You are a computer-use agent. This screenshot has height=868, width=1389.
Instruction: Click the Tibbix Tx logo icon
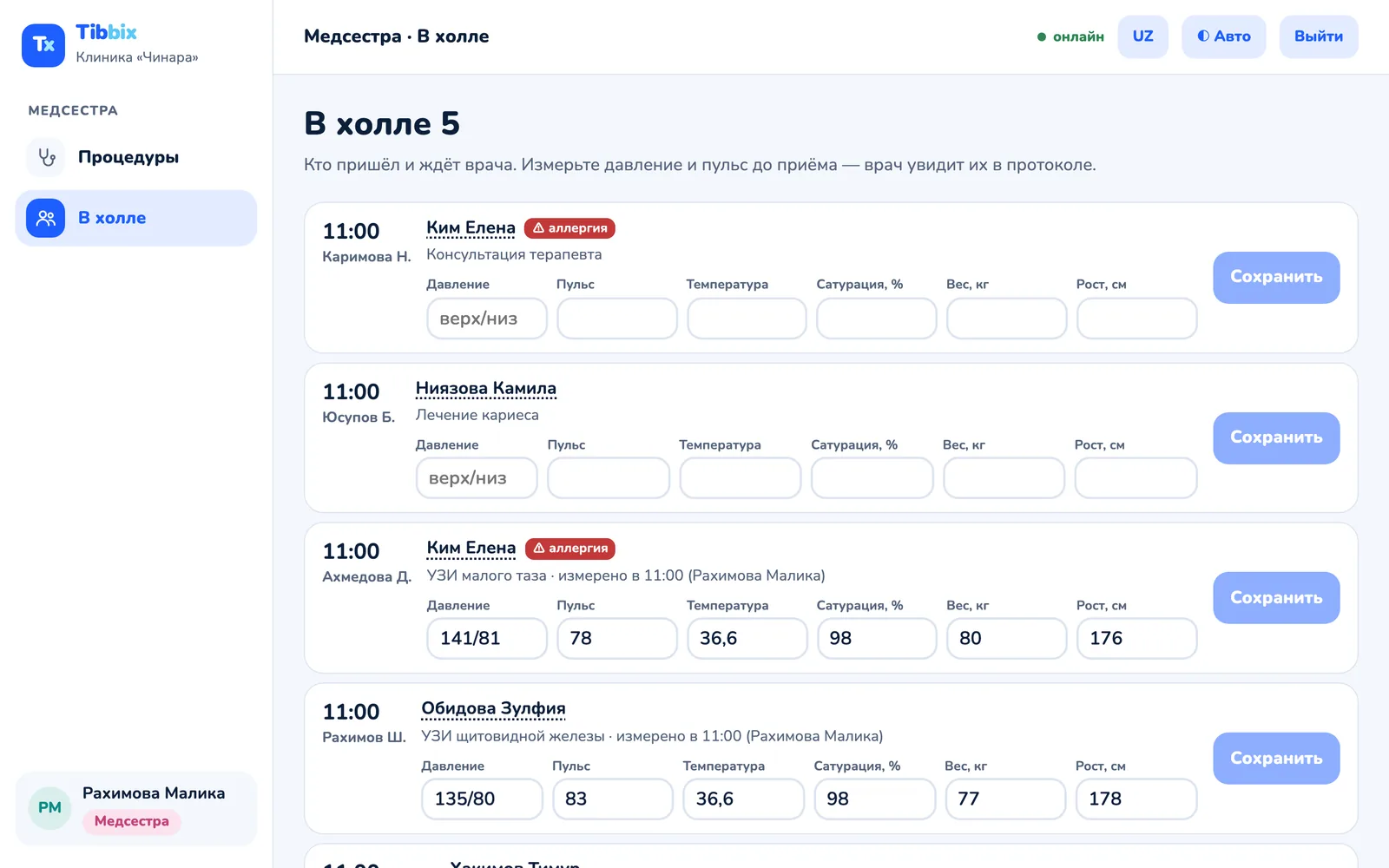43,45
